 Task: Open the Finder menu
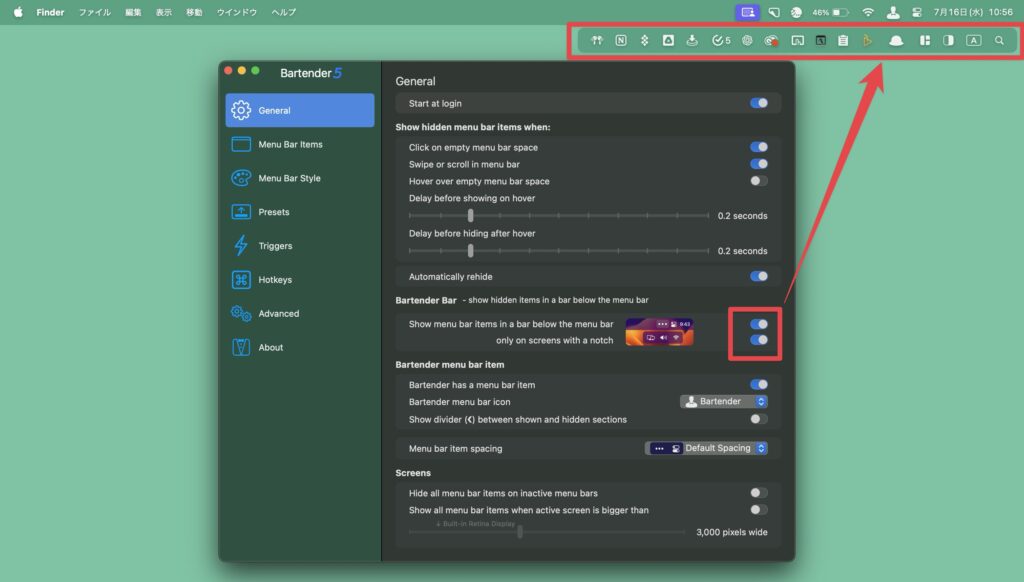[50, 12]
